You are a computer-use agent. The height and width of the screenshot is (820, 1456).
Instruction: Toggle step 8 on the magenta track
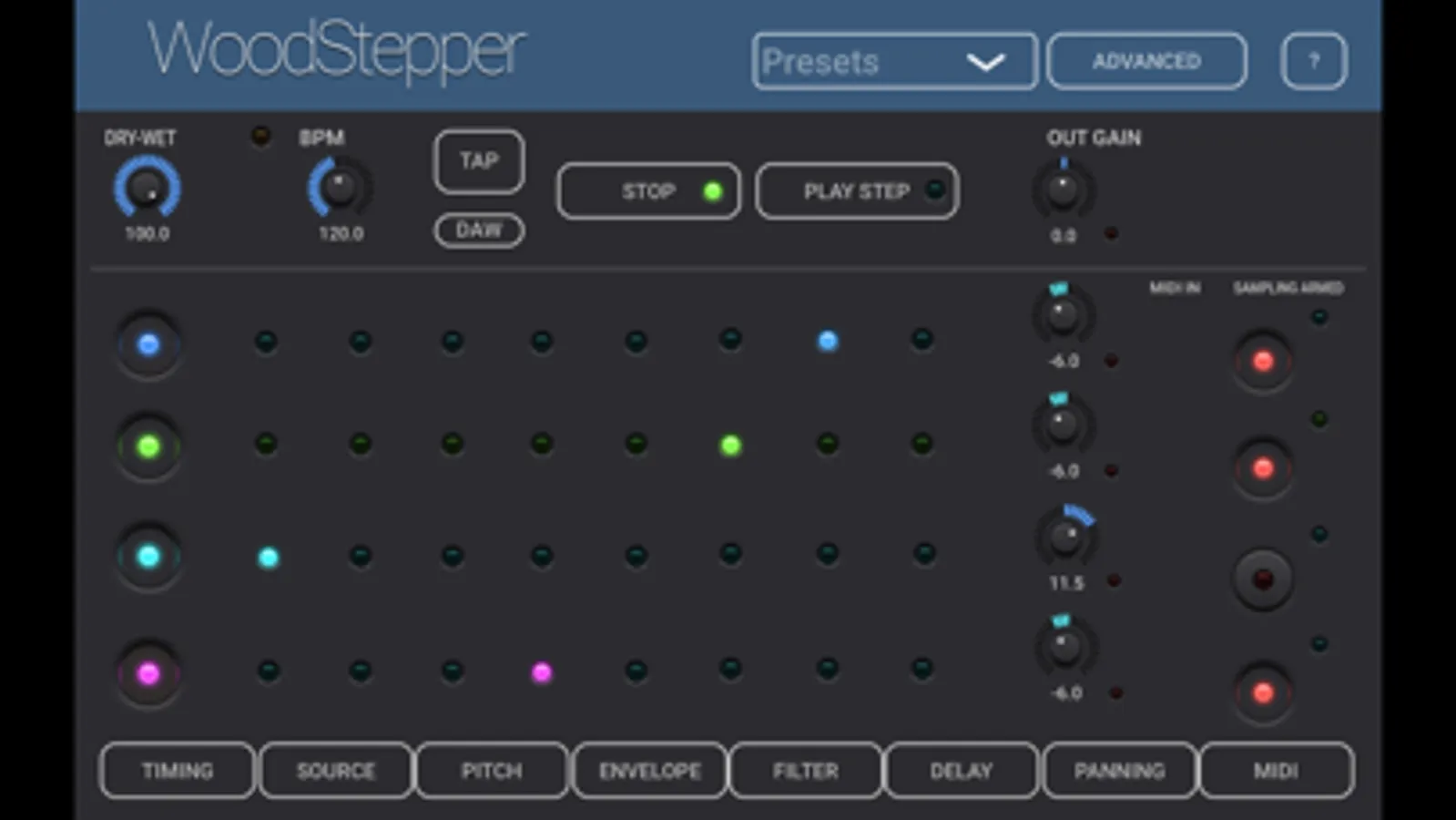coord(922,669)
